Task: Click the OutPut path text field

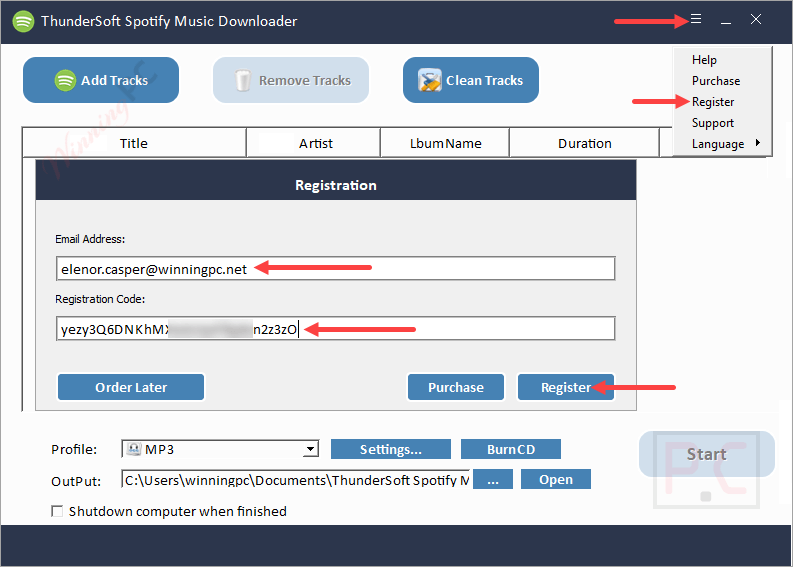Action: 295,479
